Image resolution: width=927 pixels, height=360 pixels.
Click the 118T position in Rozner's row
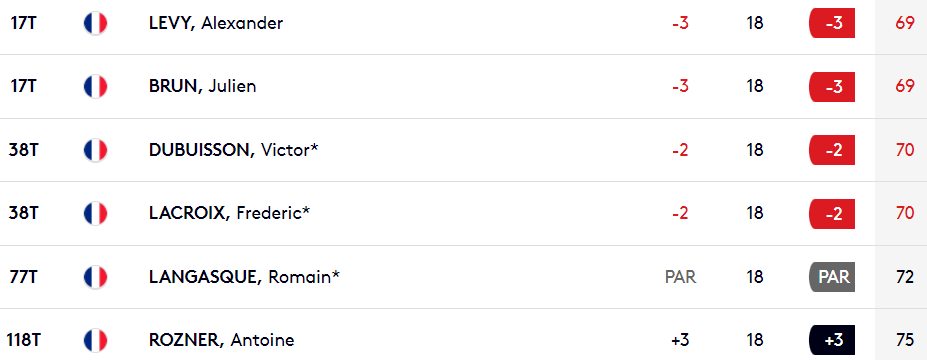pyautogui.click(x=24, y=340)
